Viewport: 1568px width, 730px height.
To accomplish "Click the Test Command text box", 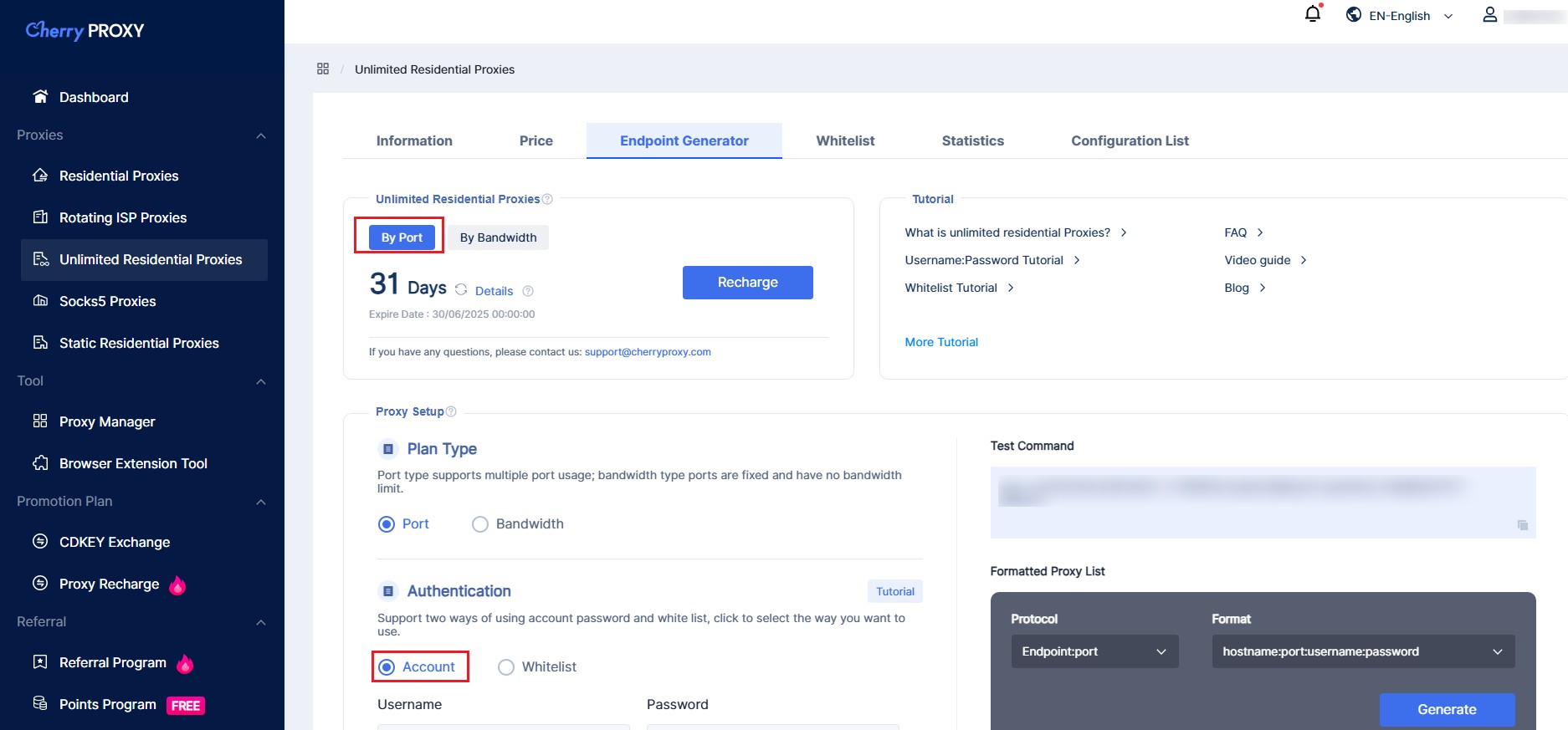I will (1263, 503).
